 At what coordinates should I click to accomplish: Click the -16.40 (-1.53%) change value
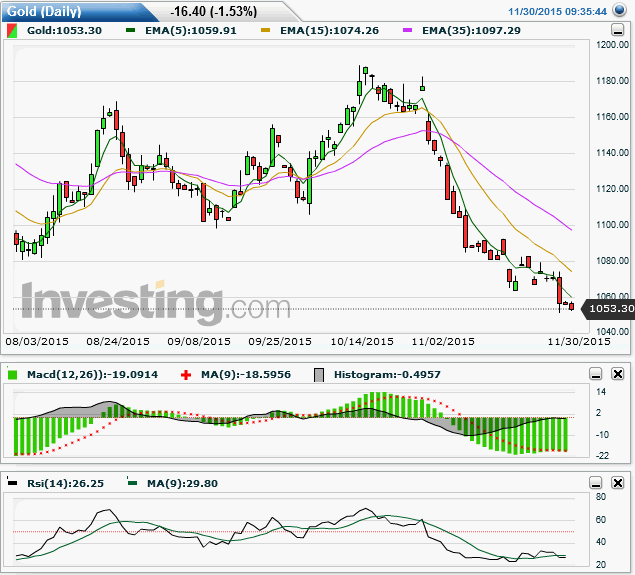(213, 11)
